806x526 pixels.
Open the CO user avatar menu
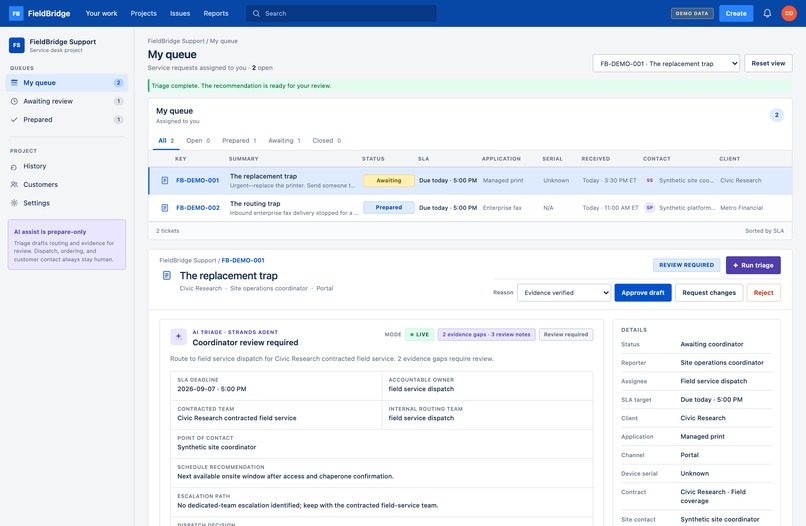point(789,13)
